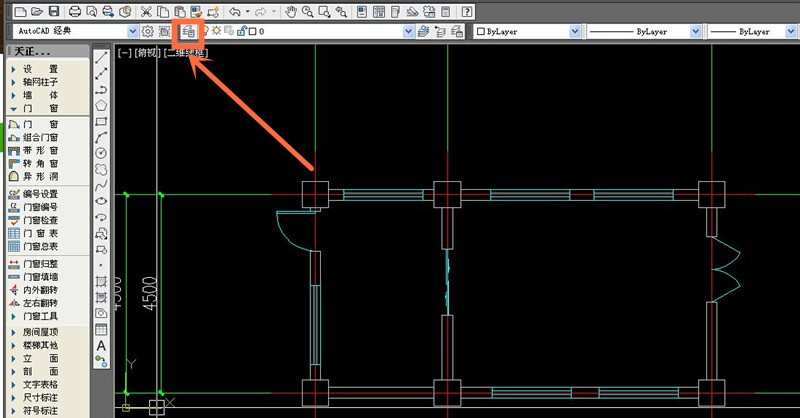Select the Arc draw tool
800x418 pixels.
tap(101, 137)
